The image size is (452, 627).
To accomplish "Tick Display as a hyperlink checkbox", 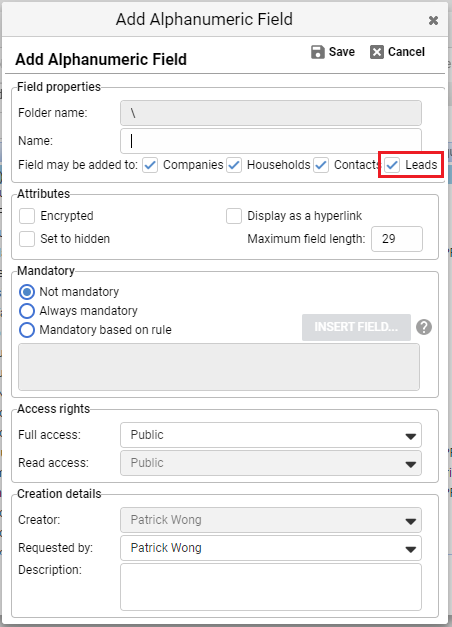I will [234, 216].
